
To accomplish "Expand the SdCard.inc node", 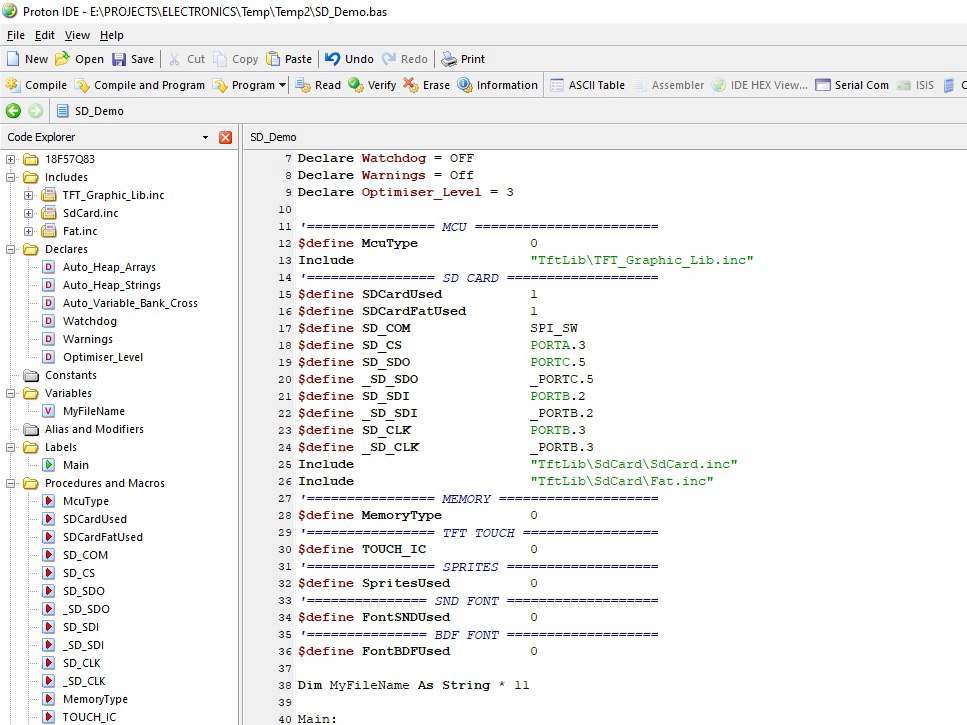I will point(28,213).
